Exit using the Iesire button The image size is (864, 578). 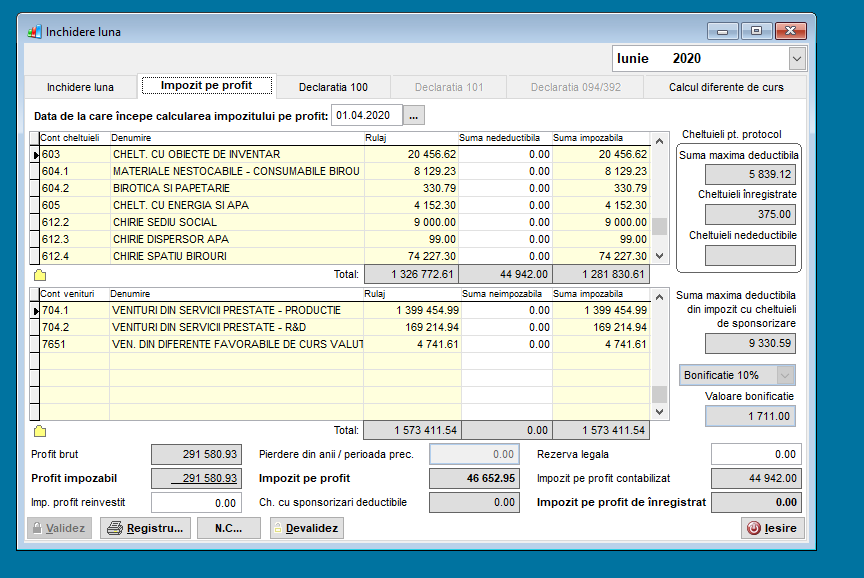[x=773, y=528]
